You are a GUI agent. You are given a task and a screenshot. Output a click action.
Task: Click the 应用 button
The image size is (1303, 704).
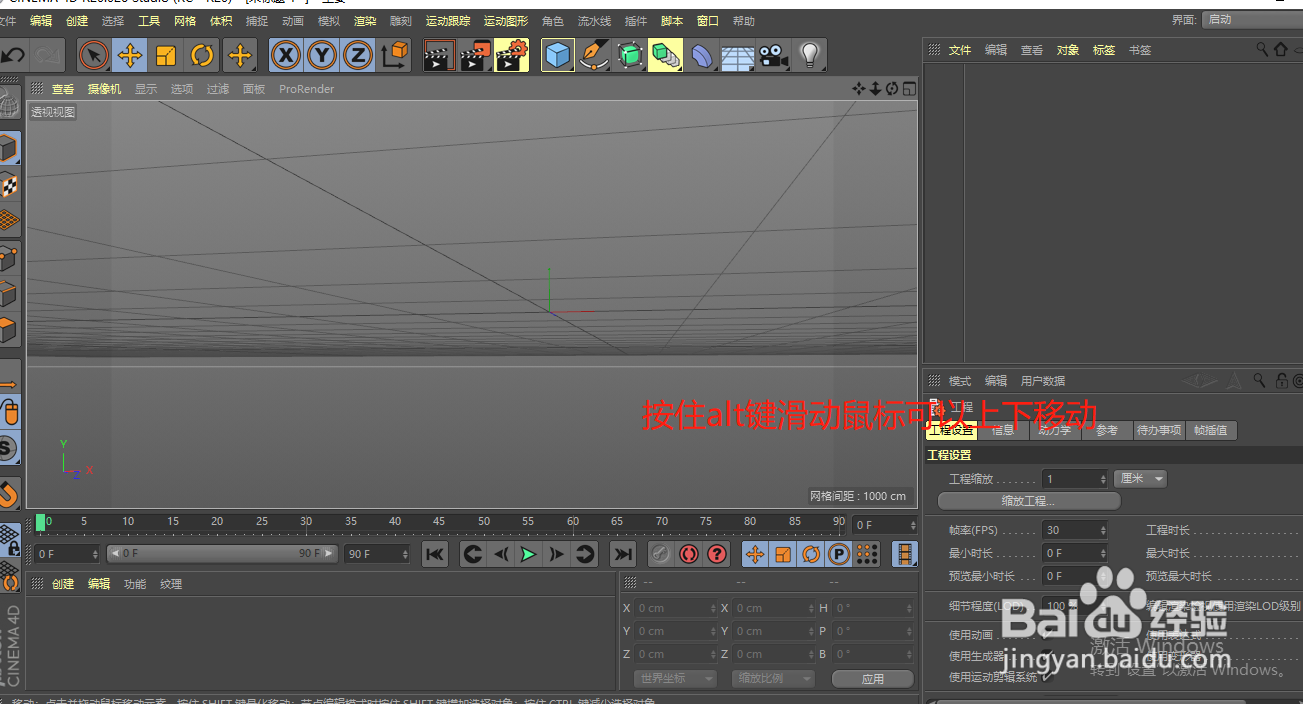[873, 679]
